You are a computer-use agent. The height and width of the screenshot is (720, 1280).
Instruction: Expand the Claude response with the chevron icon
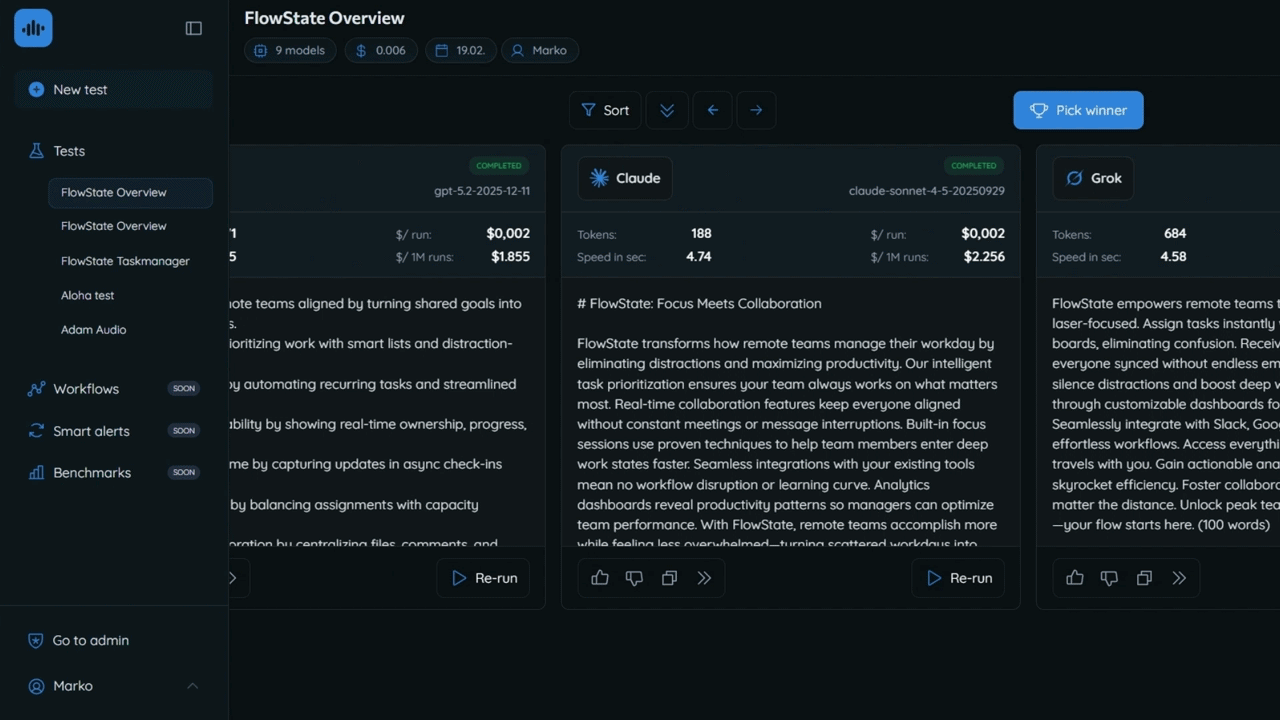point(704,578)
